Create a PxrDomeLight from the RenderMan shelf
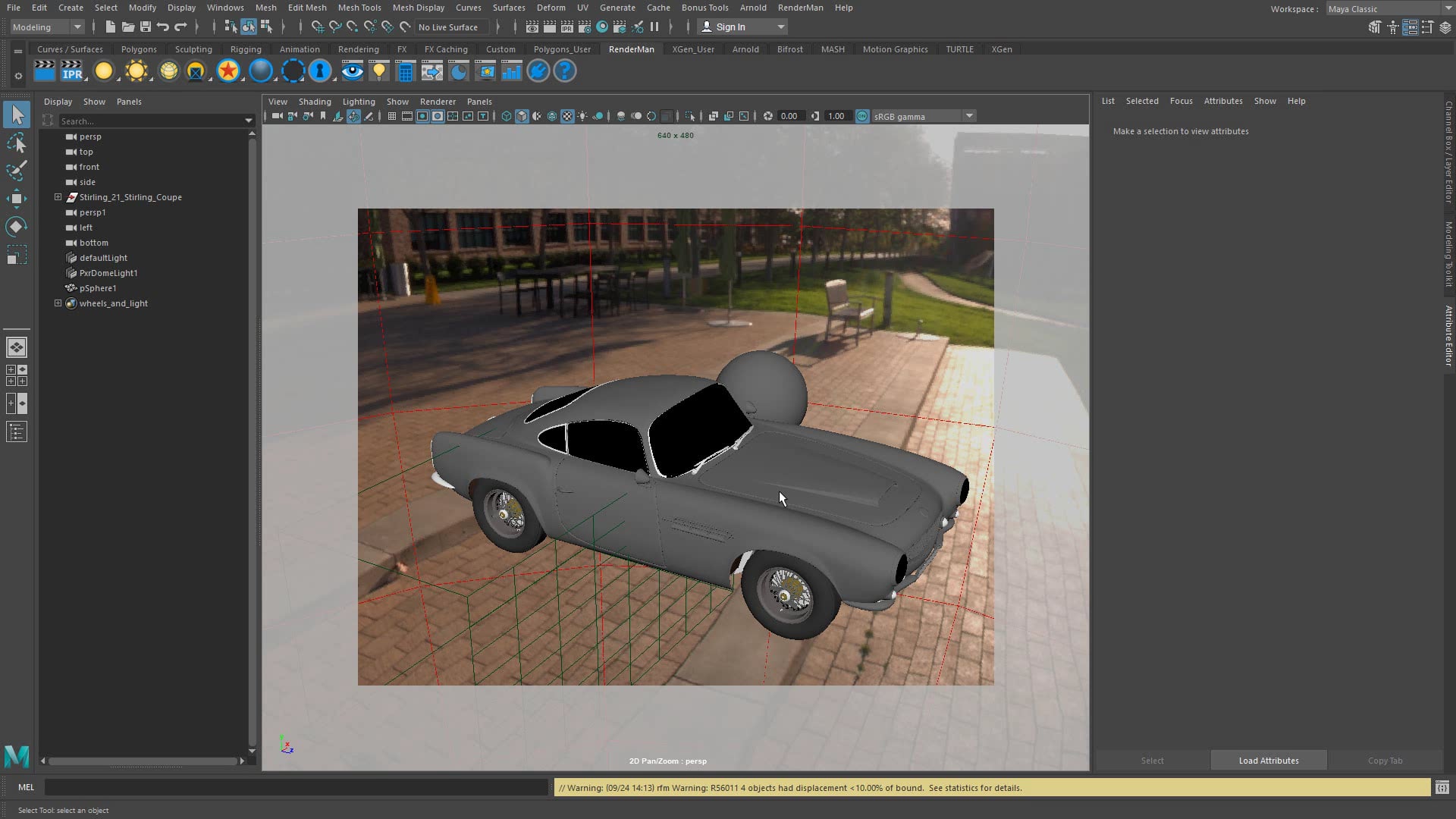Image resolution: width=1456 pixels, height=819 pixels. pyautogui.click(x=169, y=71)
